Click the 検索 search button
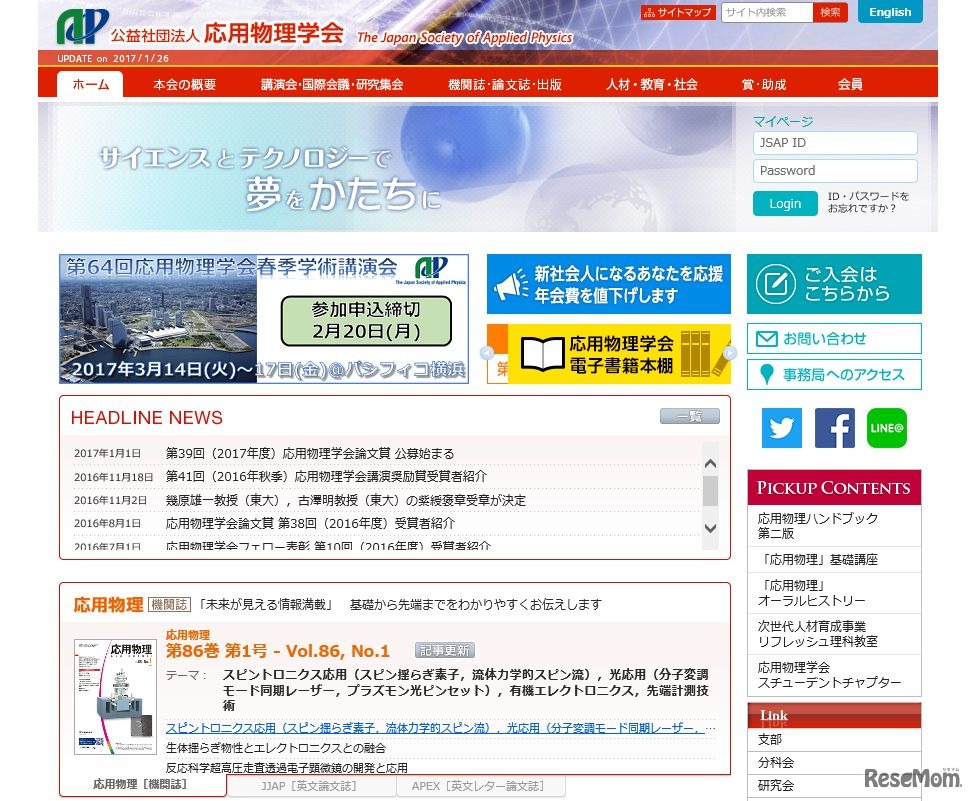The width and height of the screenshot is (975, 801). 830,12
